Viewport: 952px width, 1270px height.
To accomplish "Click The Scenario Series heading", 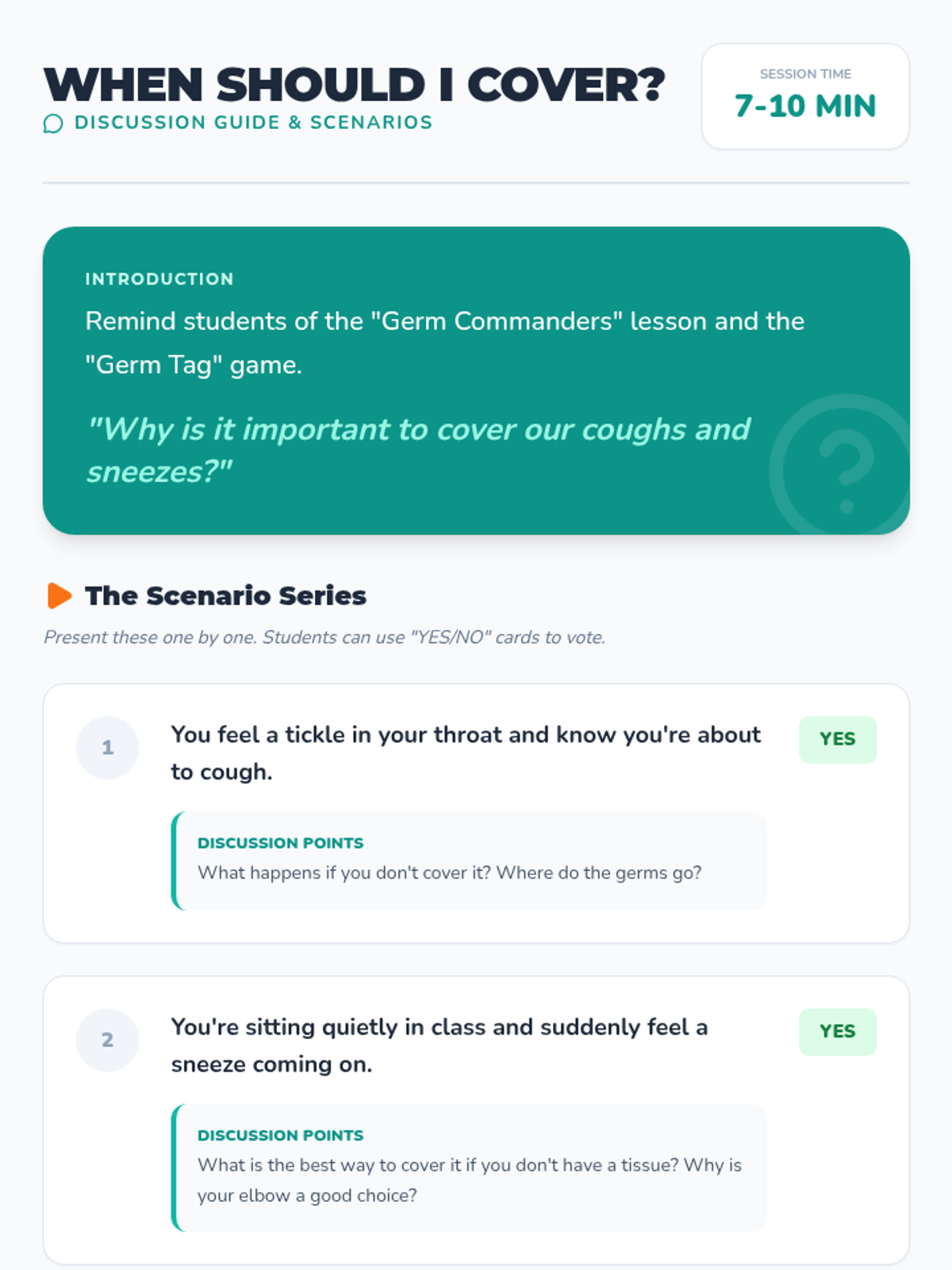I will [x=225, y=595].
